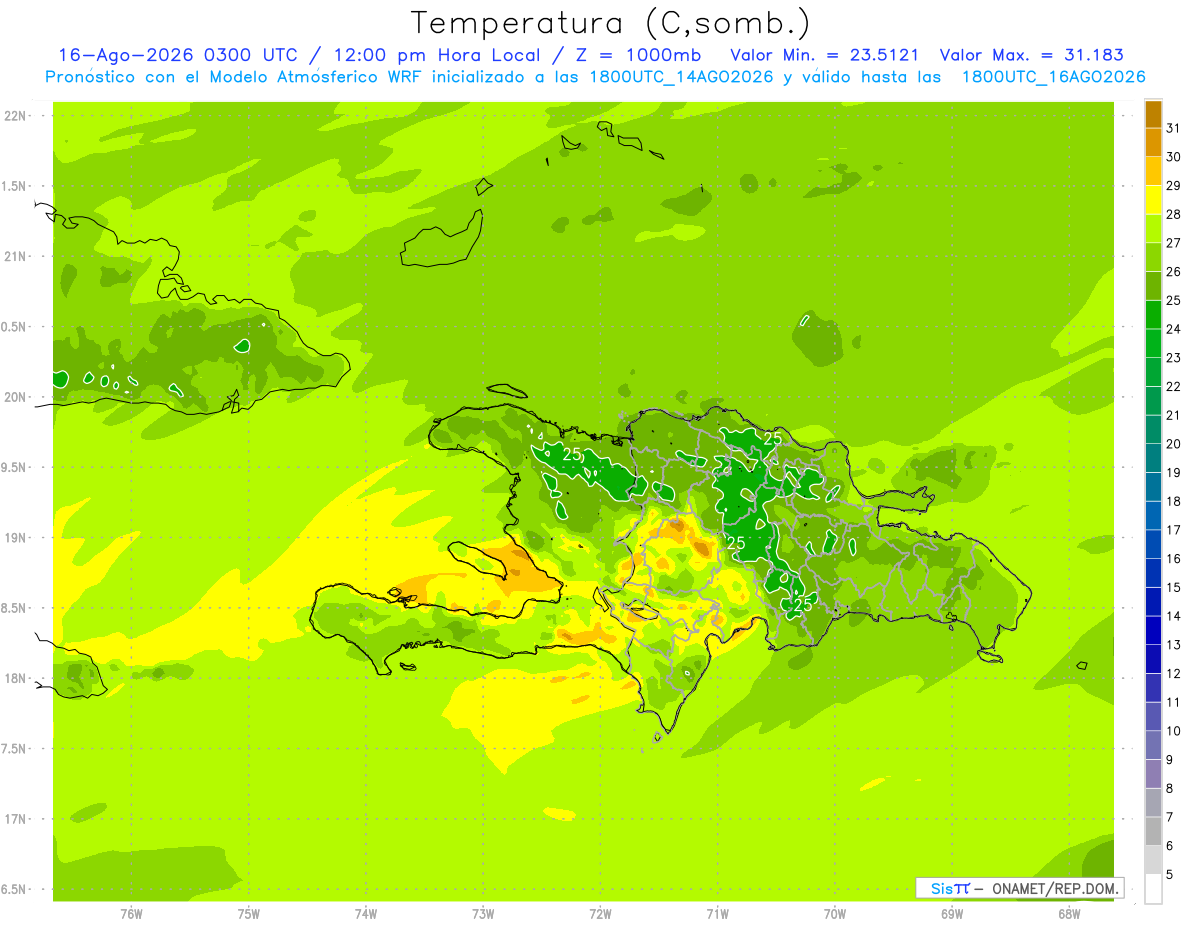Viewport: 1200px width, 927px height.
Task: Click the white colorbar segment below 5
Action: click(1153, 889)
